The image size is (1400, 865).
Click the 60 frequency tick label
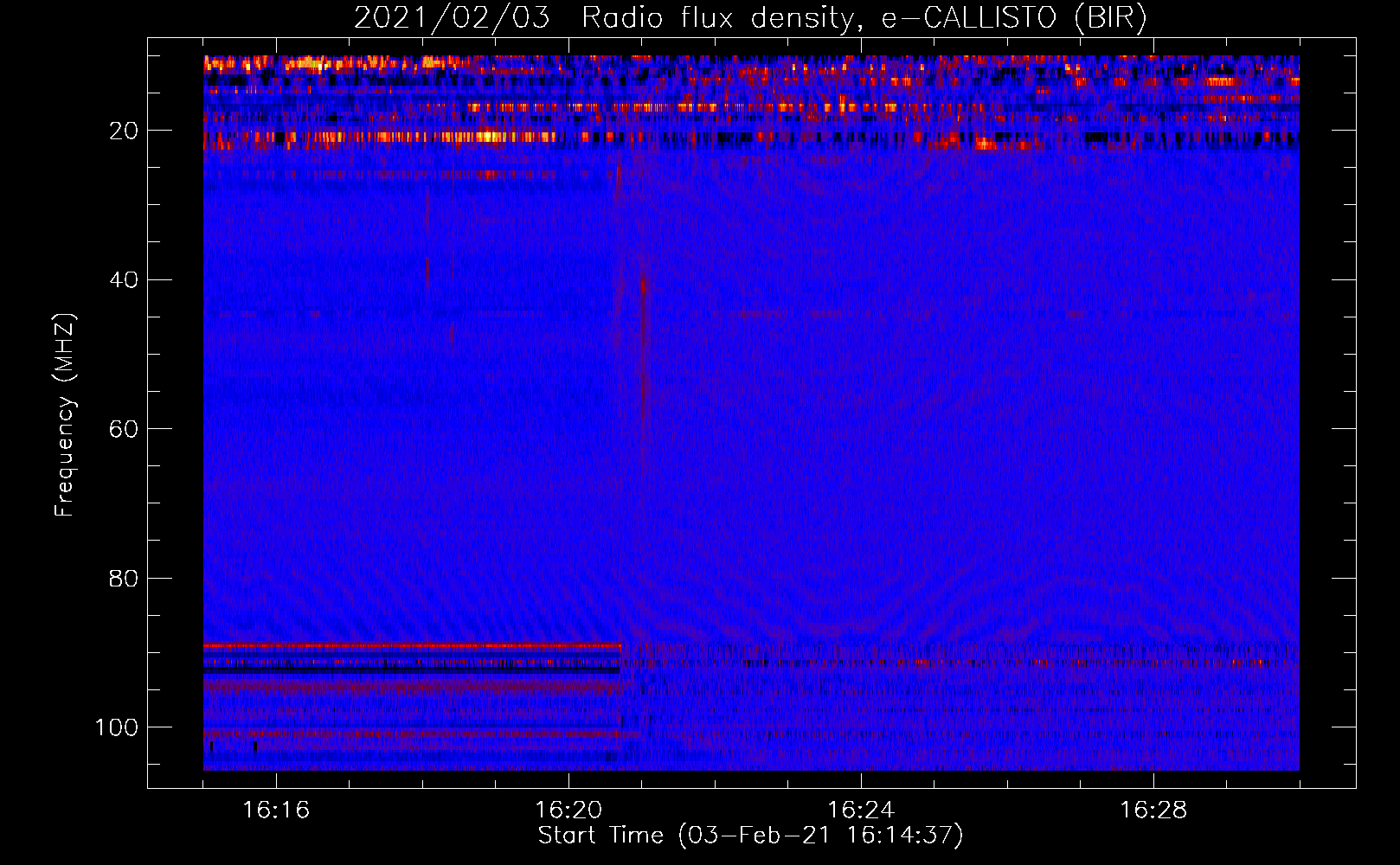pos(124,429)
